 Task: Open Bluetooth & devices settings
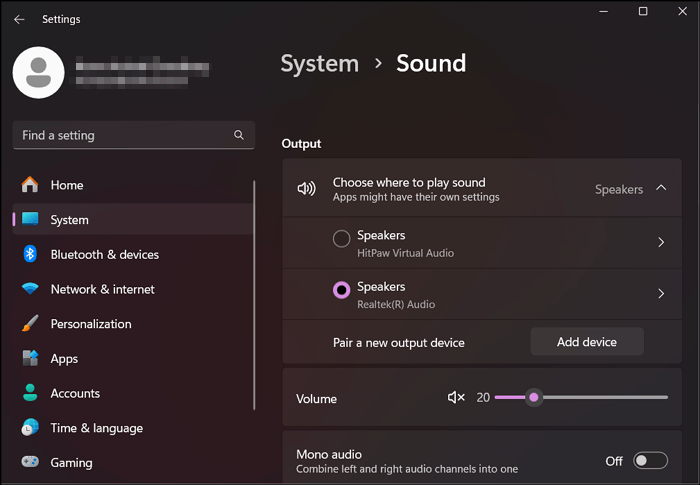[104, 255]
